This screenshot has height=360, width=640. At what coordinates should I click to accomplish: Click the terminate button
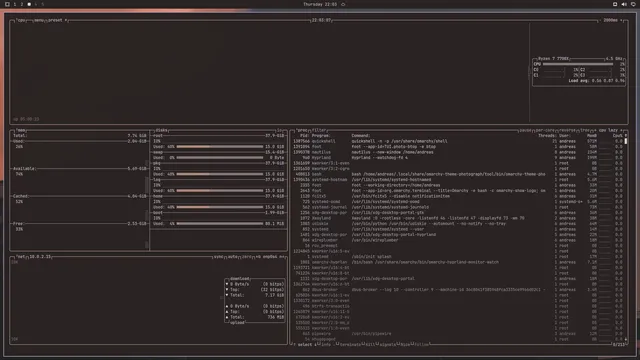click(349, 344)
